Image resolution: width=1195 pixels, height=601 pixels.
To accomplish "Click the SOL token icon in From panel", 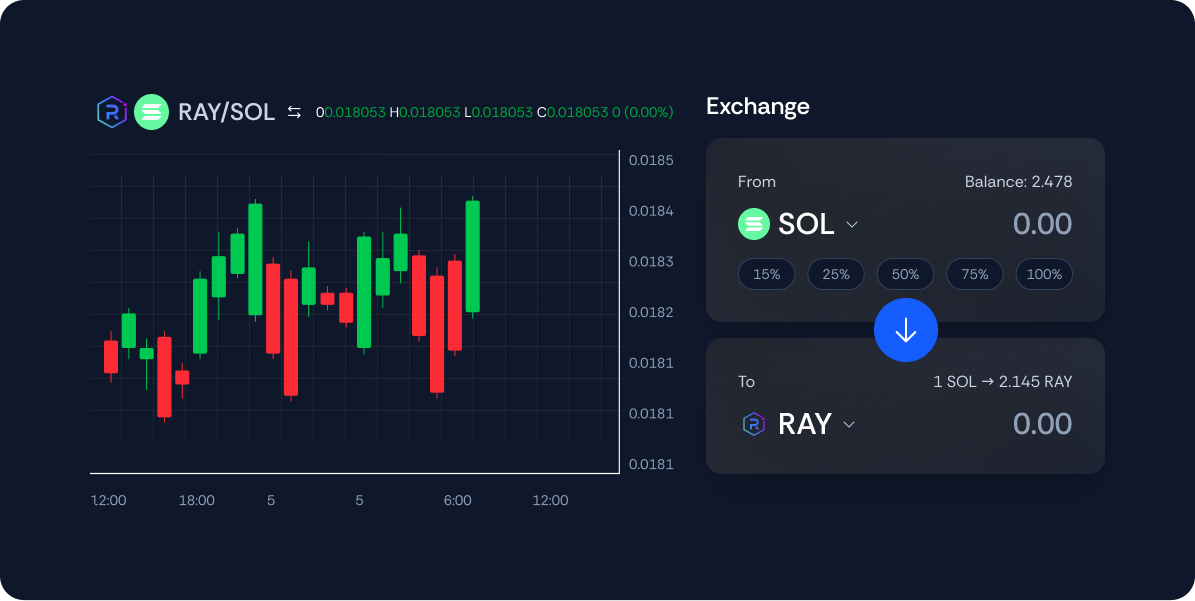I will 754,224.
